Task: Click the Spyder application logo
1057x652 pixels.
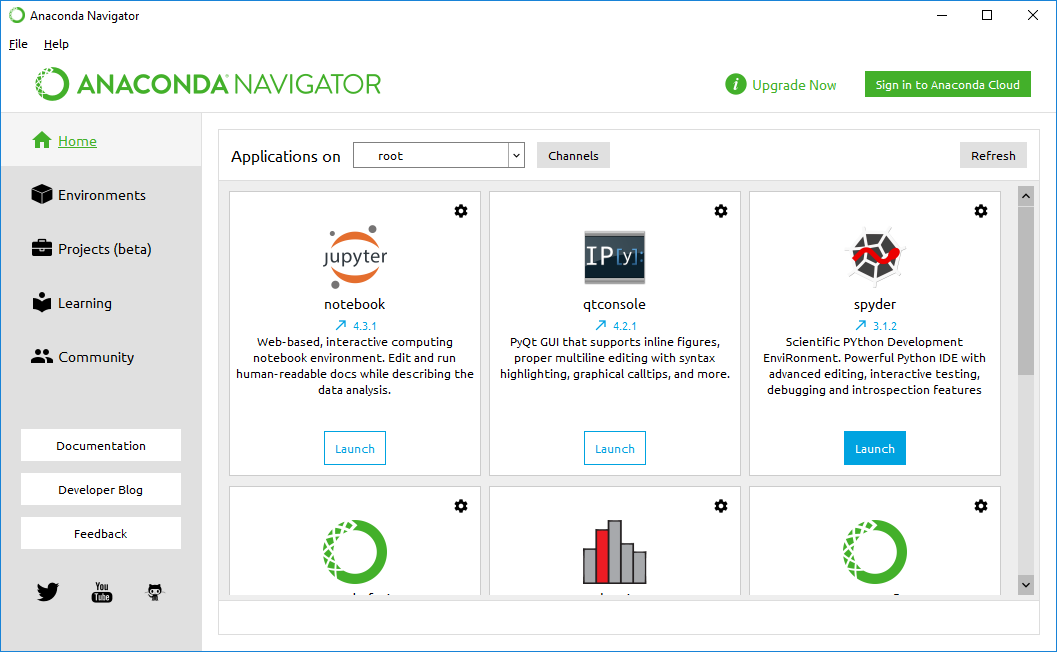Action: (x=874, y=256)
